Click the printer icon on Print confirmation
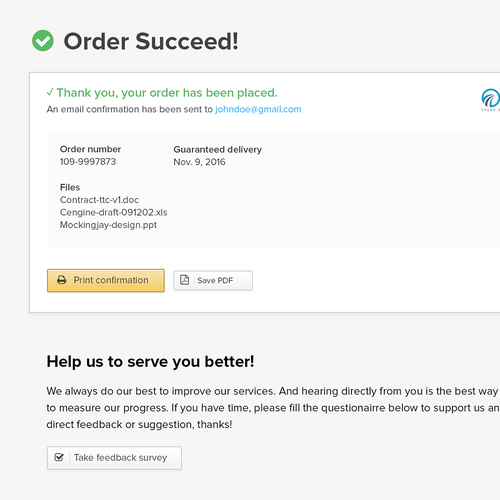Screen dimensions: 500x500 tap(62, 280)
